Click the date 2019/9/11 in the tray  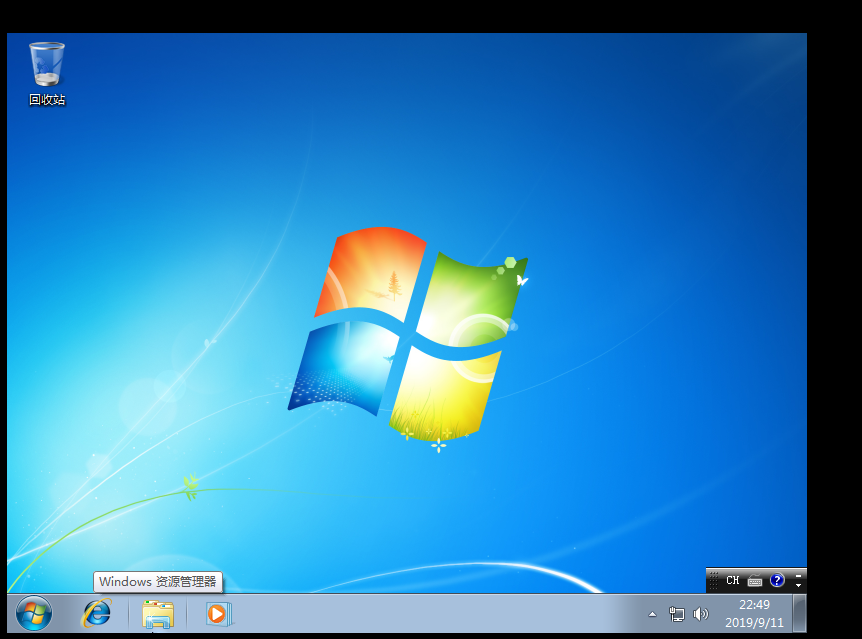754,623
